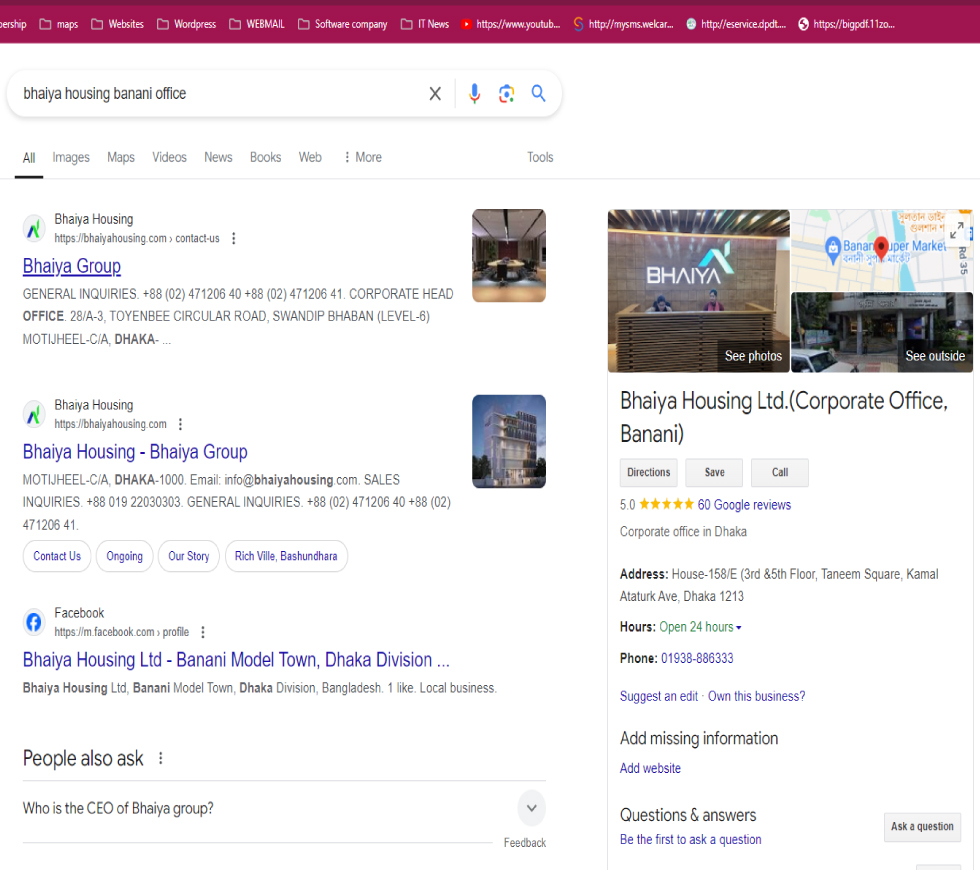The image size is (980, 870).
Task: Open the building render result thumbnail
Action: (x=509, y=441)
